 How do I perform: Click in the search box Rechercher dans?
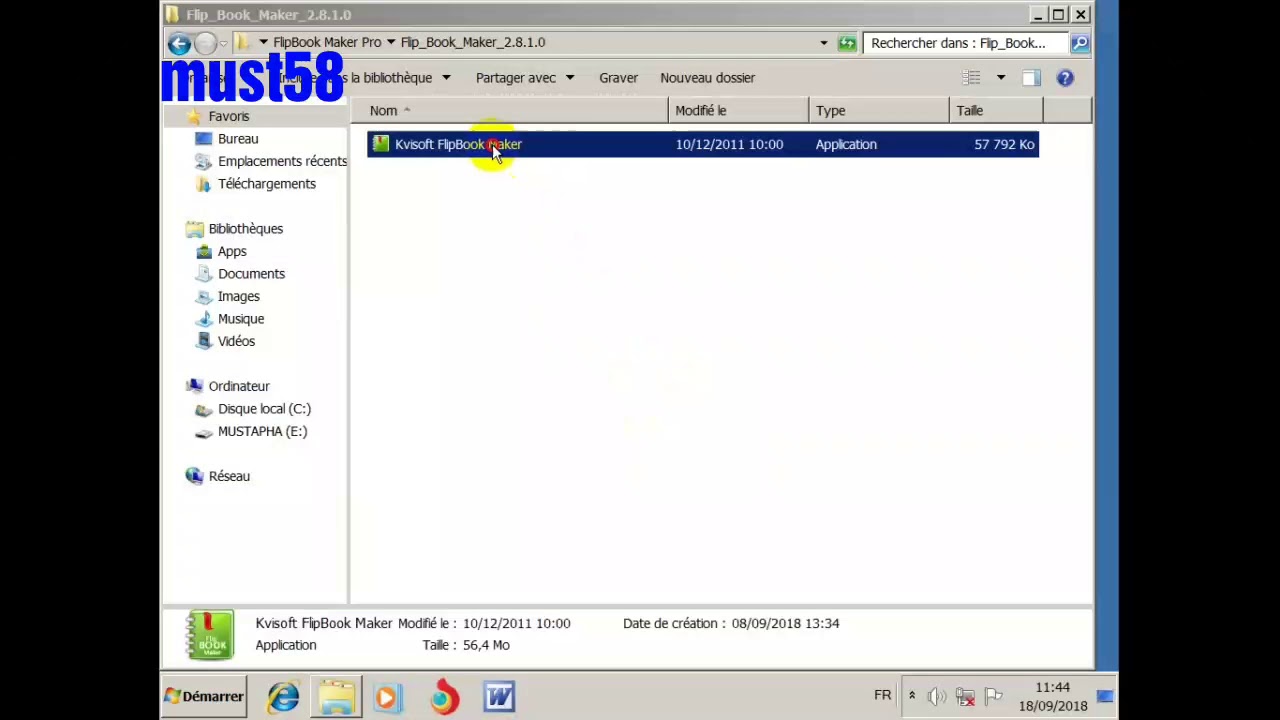[x=965, y=43]
